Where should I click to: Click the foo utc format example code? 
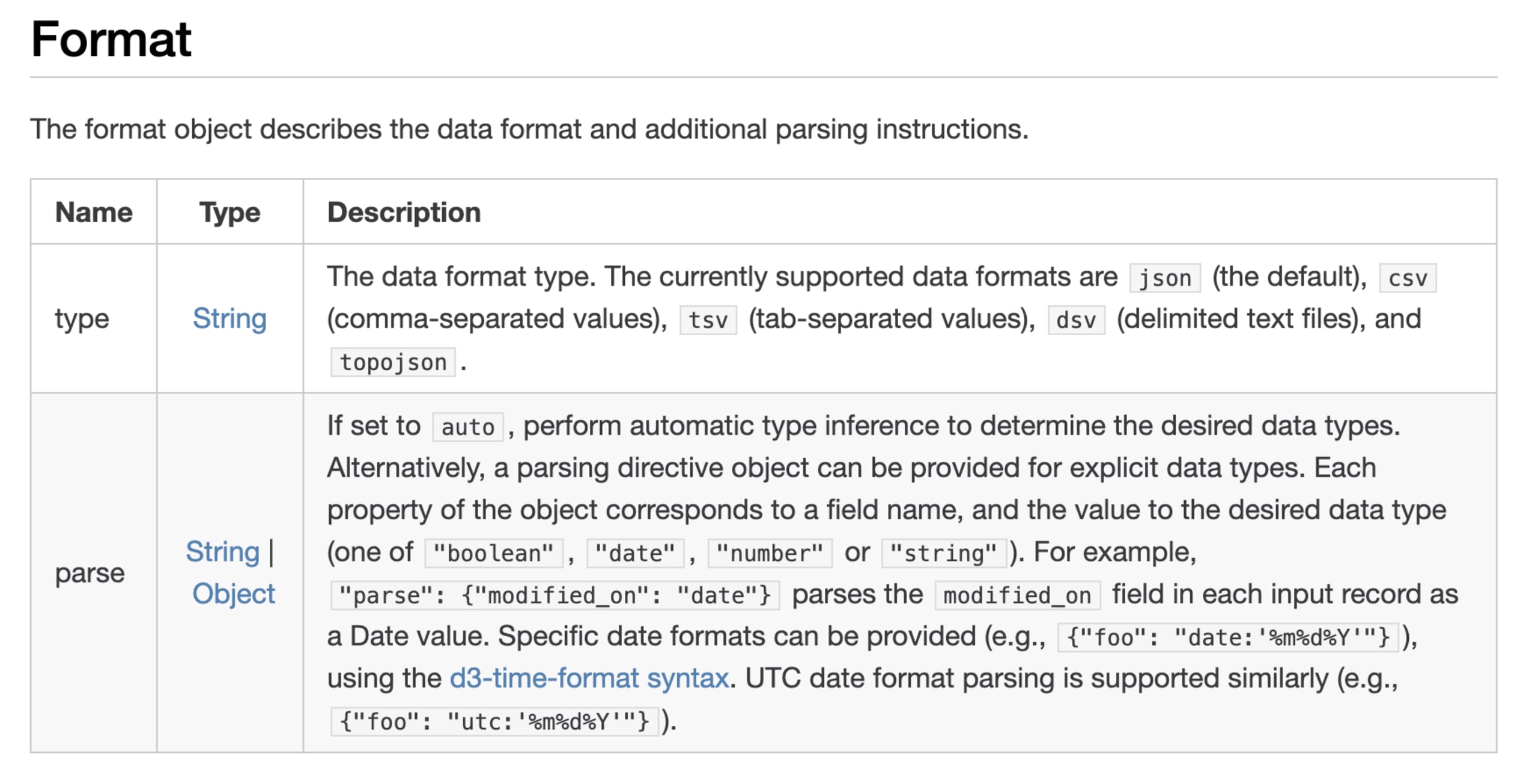(x=494, y=722)
